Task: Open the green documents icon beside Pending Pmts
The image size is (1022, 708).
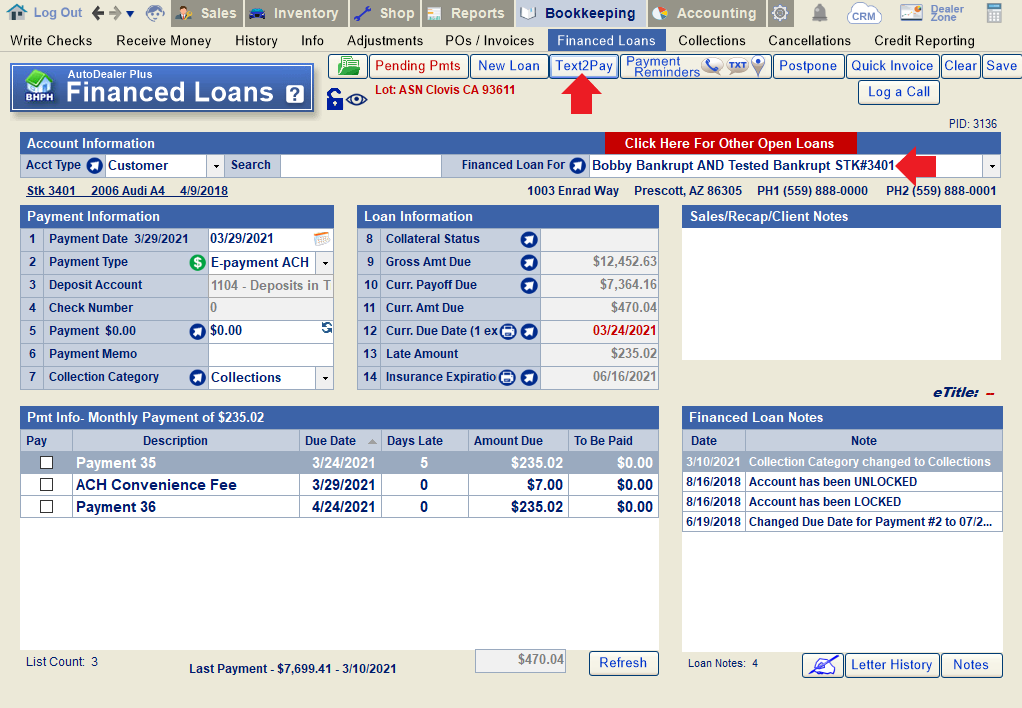Action: tap(347, 66)
